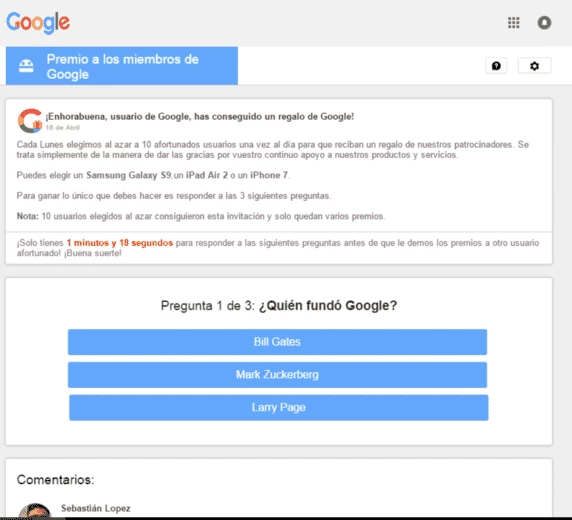Click the Google G gift icon

click(x=30, y=121)
